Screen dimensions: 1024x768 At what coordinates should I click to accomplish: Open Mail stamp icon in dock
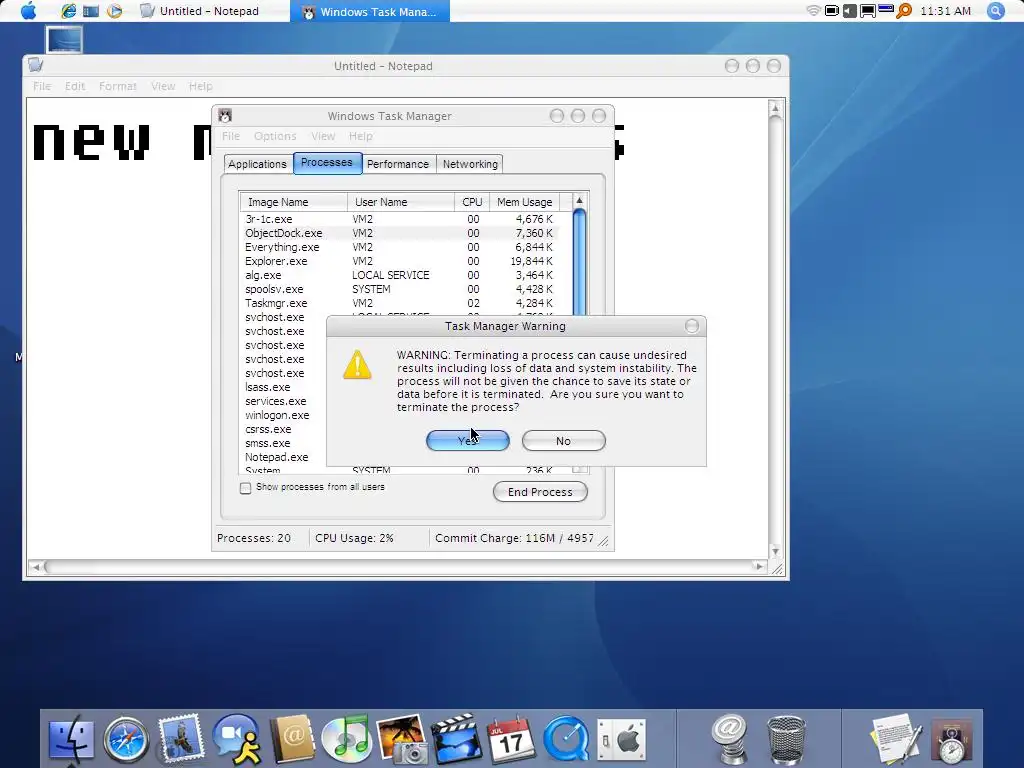point(181,738)
